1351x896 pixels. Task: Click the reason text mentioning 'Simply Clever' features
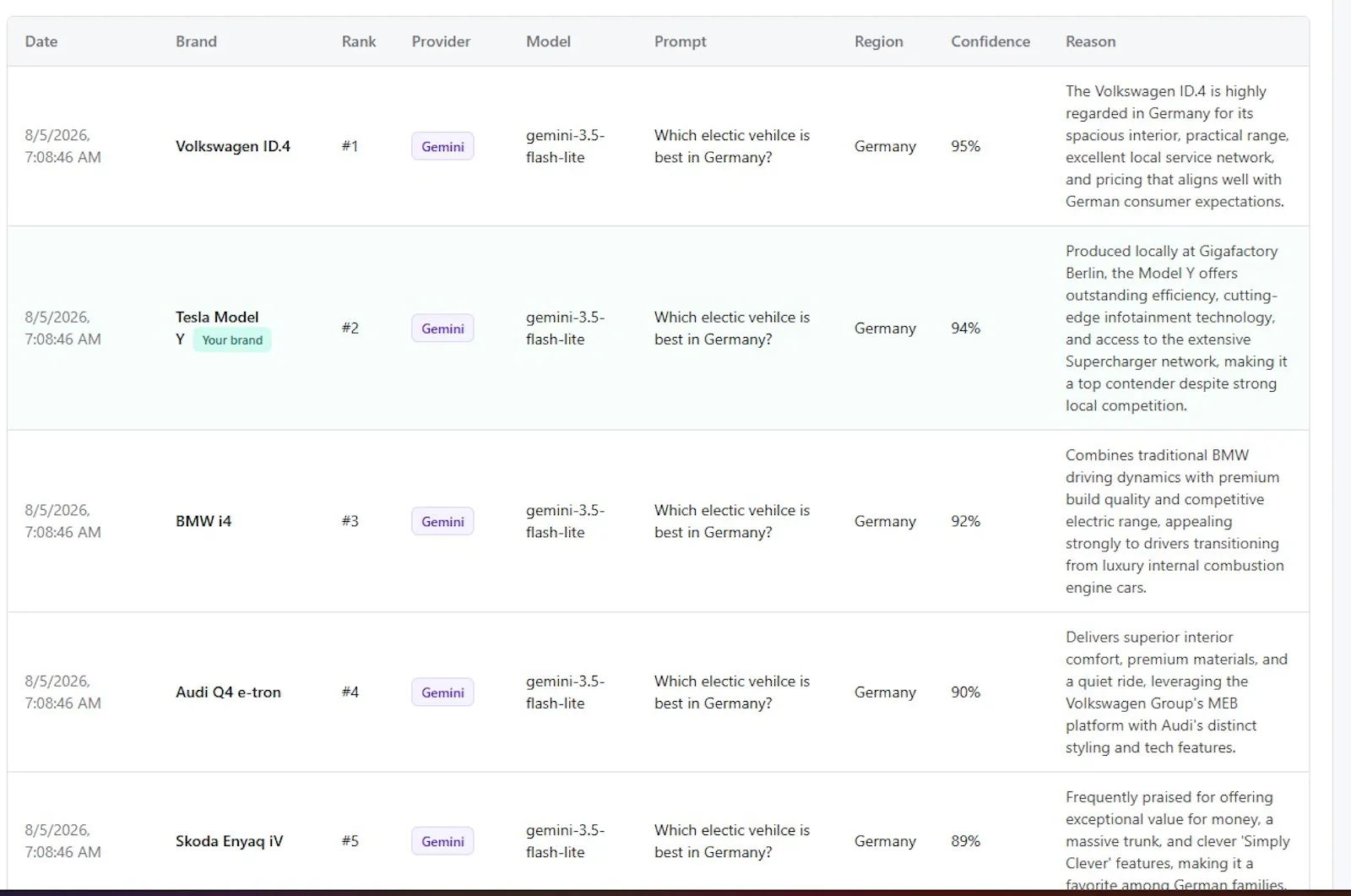tap(1177, 841)
